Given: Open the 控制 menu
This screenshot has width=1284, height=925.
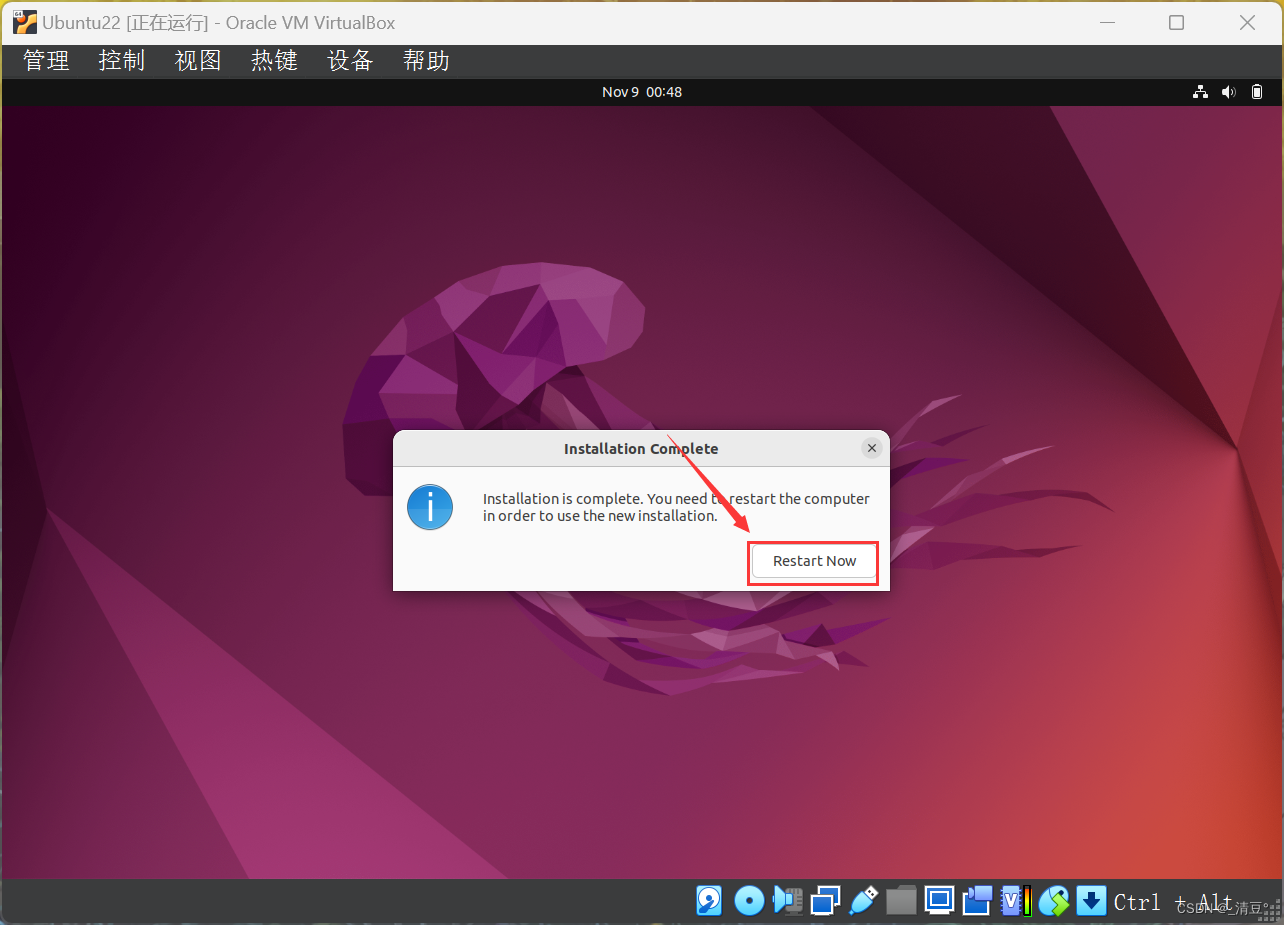Looking at the screenshot, I should pos(122,61).
